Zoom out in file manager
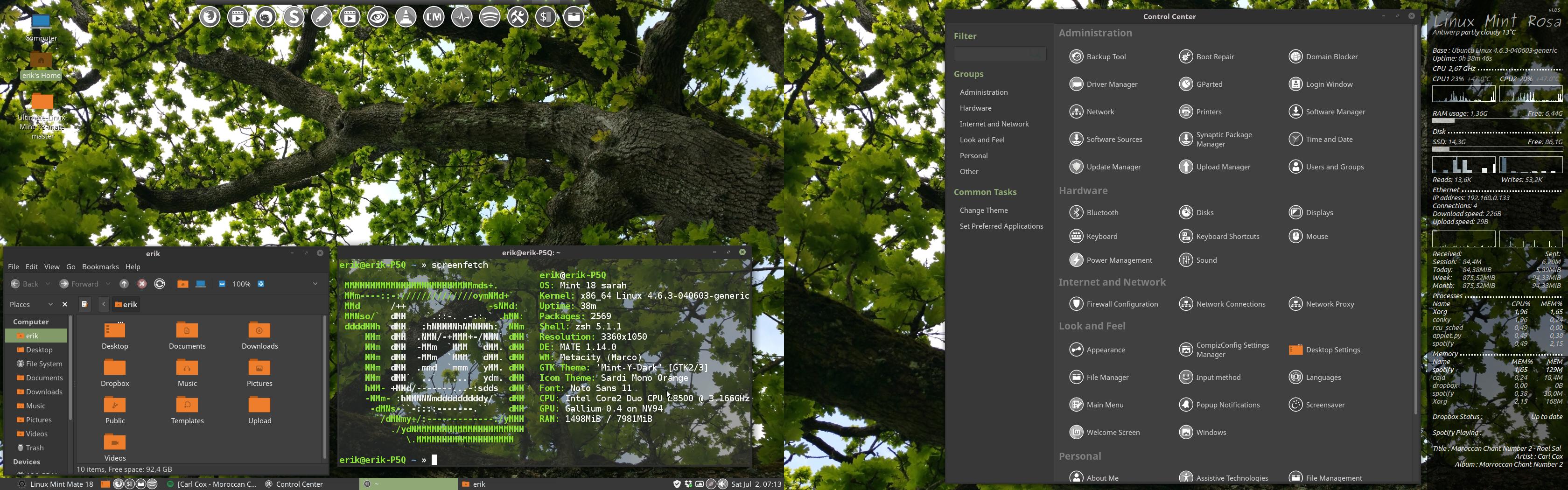The height and width of the screenshot is (490, 1568). (222, 284)
